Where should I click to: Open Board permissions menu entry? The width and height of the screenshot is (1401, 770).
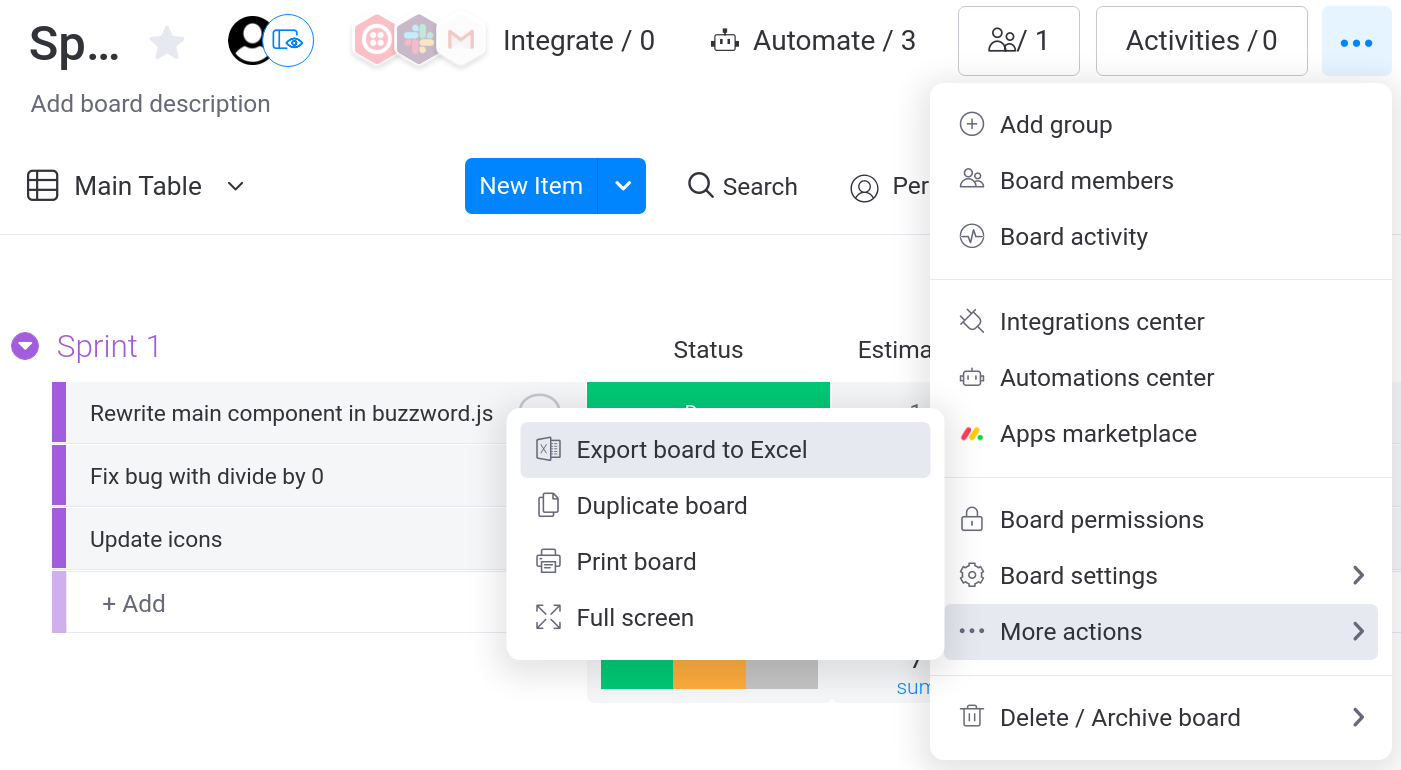1161,519
